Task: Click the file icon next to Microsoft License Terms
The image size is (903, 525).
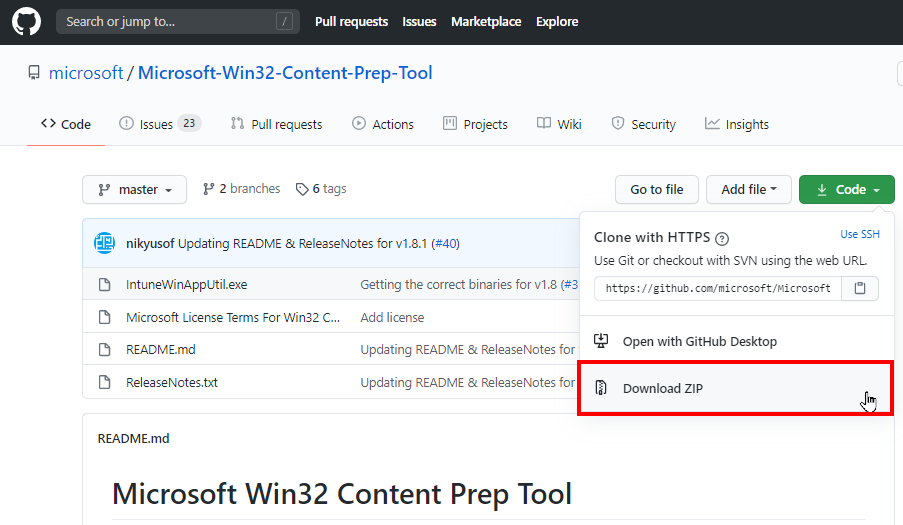Action: click(104, 317)
